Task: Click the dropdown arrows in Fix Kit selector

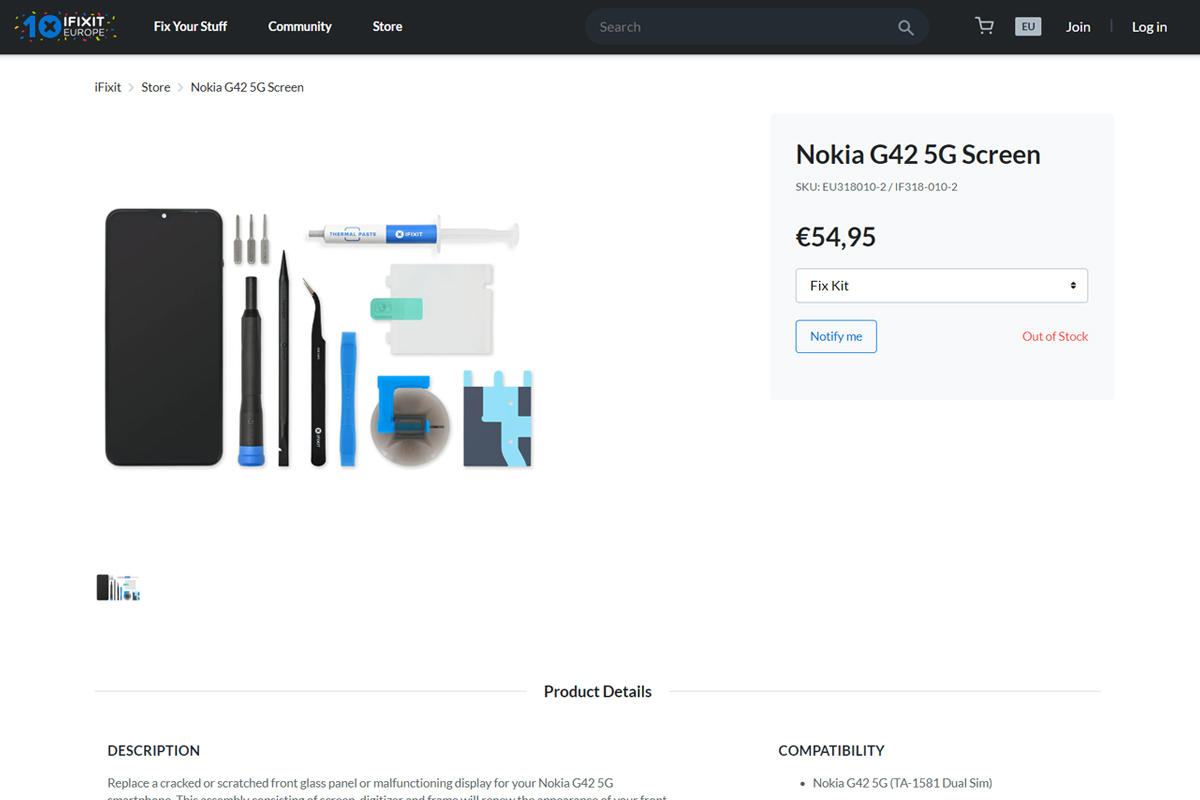Action: coord(1073,286)
